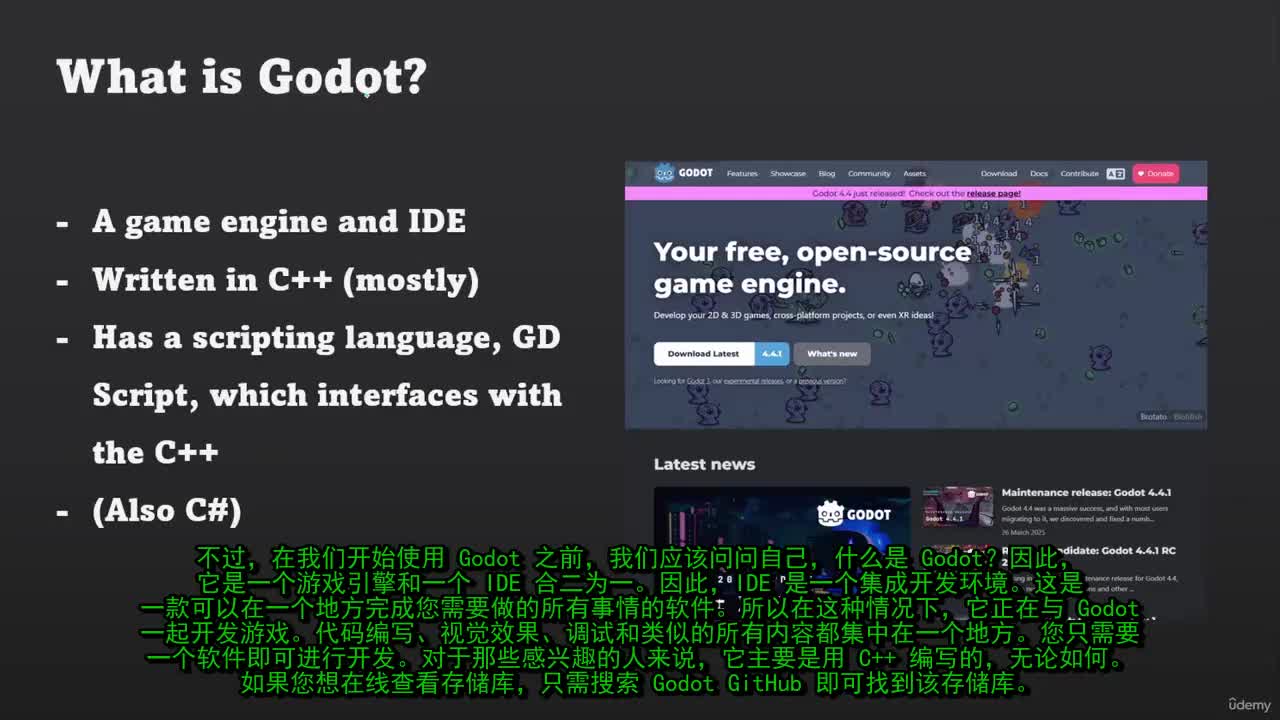Open Maintenance release: Godot 4.4.1 headline
1280x720 pixels.
(1086, 493)
